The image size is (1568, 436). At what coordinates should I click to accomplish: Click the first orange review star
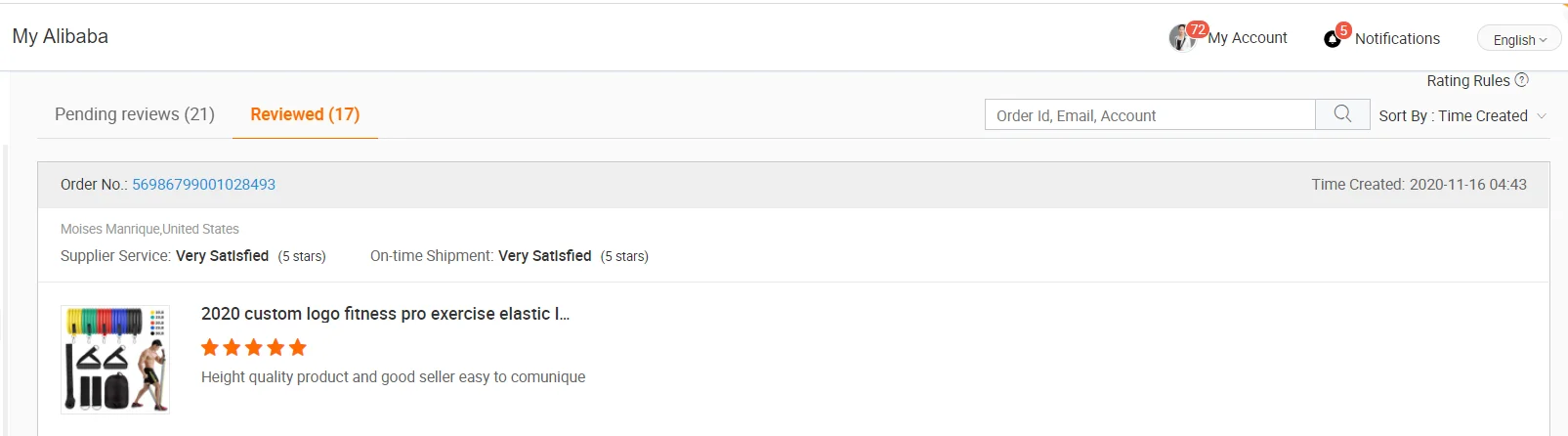click(210, 347)
